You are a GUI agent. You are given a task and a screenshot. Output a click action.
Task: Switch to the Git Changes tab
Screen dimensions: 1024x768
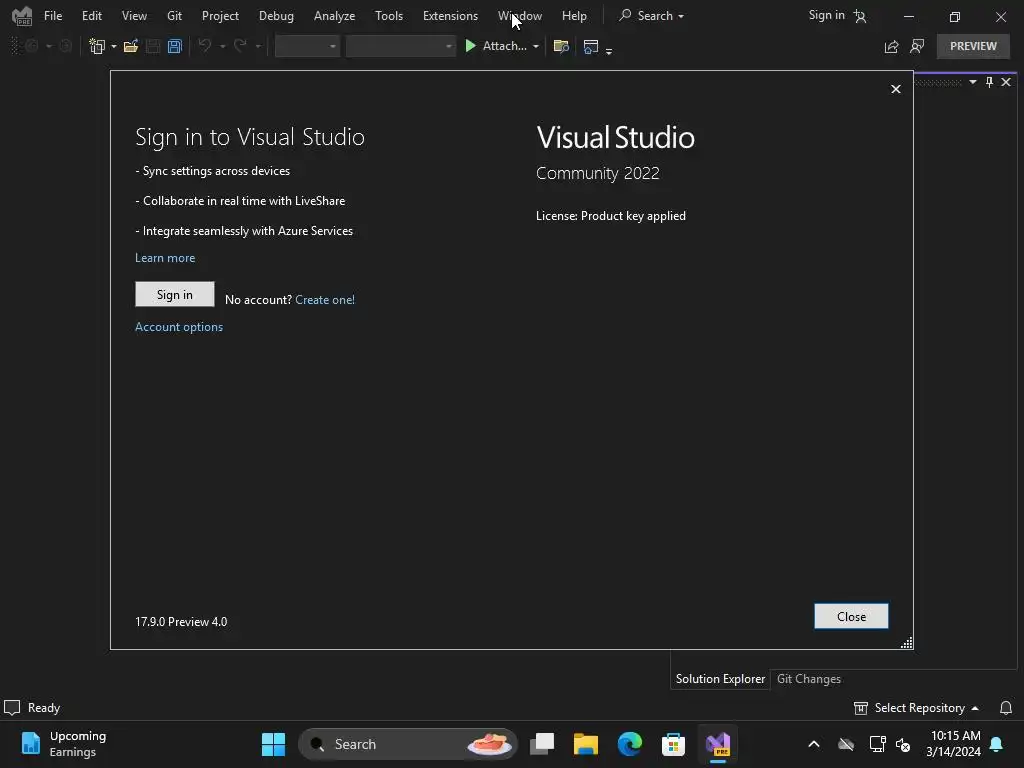click(808, 679)
